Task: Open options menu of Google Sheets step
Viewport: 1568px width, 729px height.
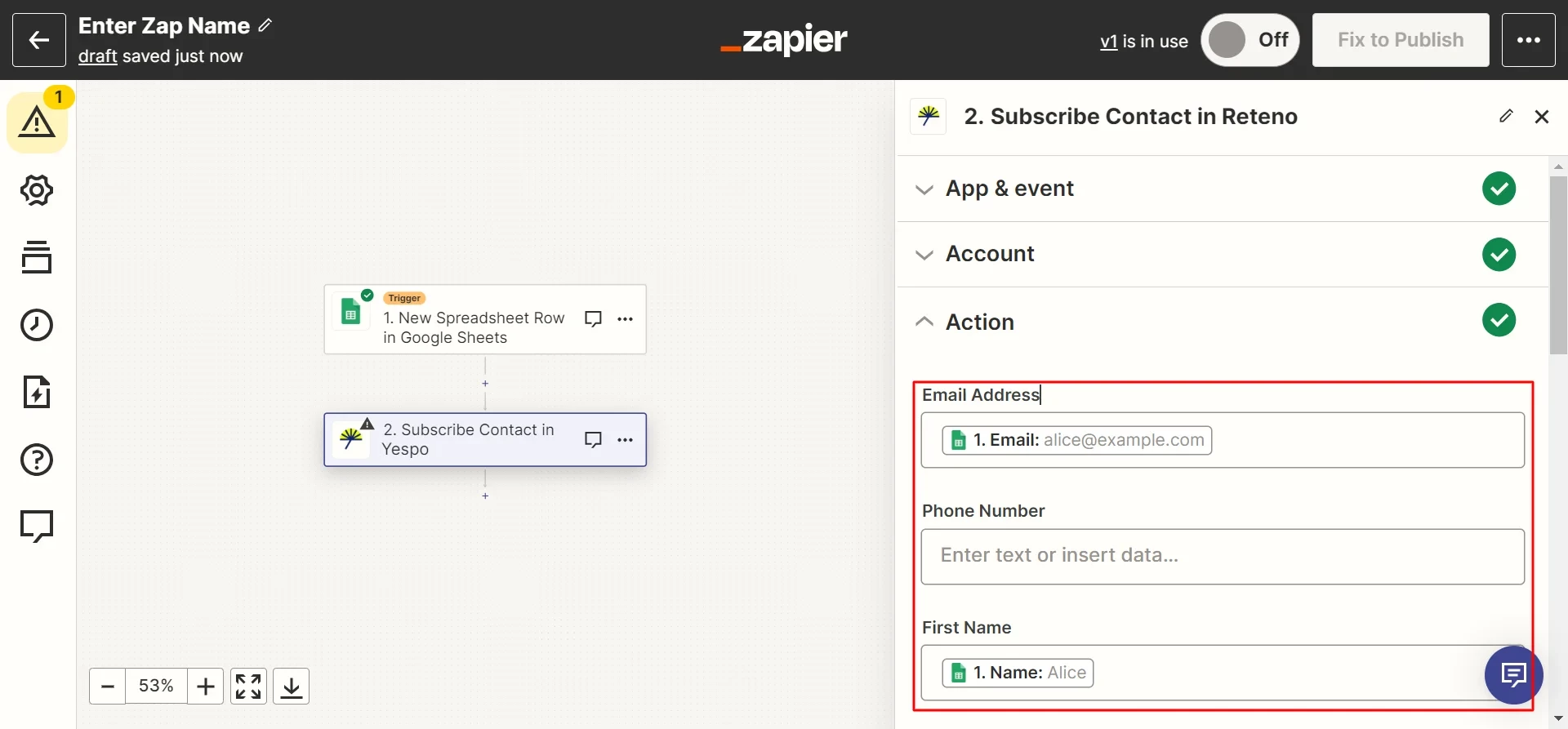Action: click(626, 319)
